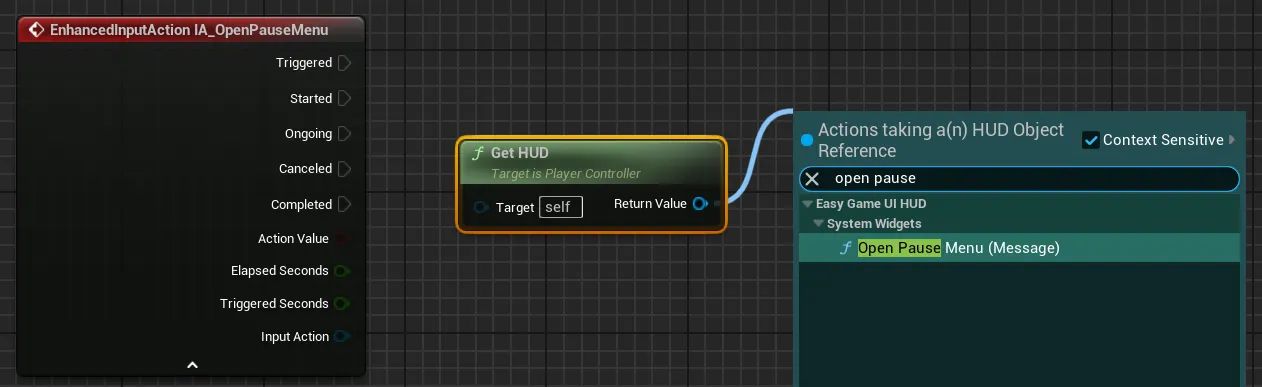Click the EnhancedInputAction event node icon
Image resolution: width=1262 pixels, height=387 pixels.
tap(36, 30)
